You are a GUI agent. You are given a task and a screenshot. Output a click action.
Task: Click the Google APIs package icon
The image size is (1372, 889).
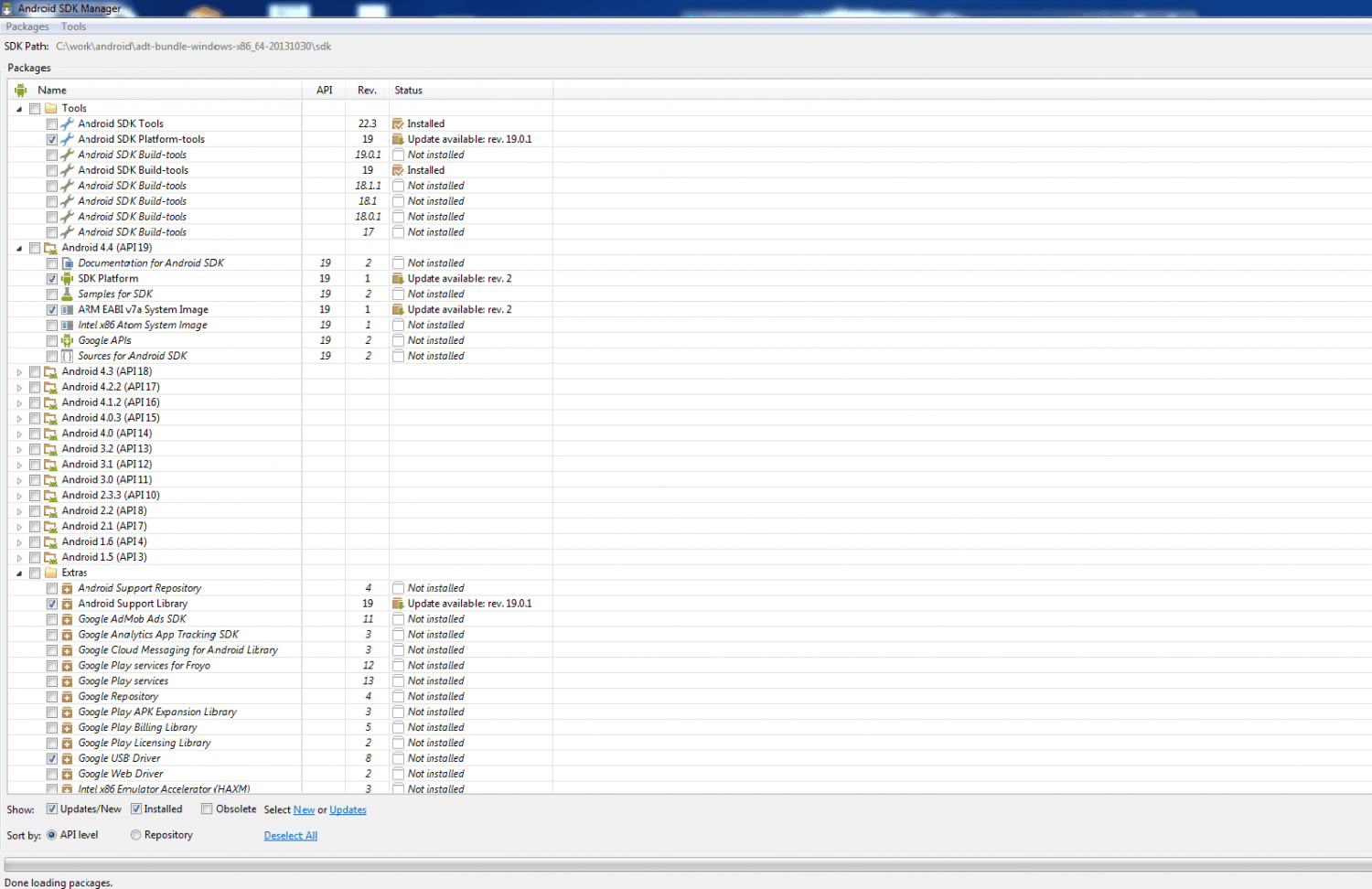tap(67, 340)
